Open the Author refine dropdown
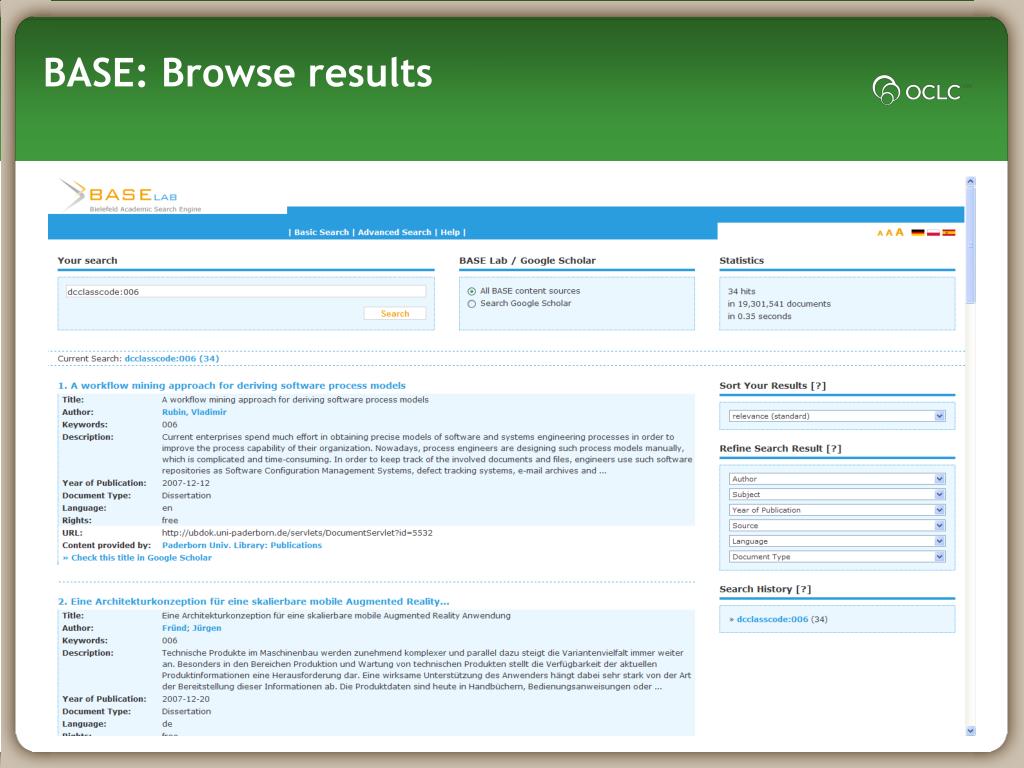 pos(837,479)
